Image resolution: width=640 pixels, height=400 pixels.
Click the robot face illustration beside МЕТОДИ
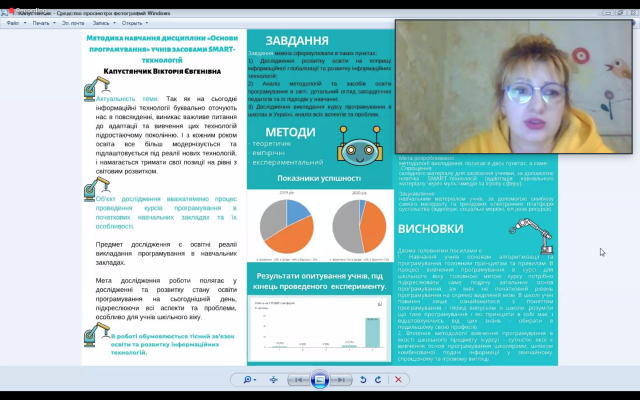coord(360,145)
